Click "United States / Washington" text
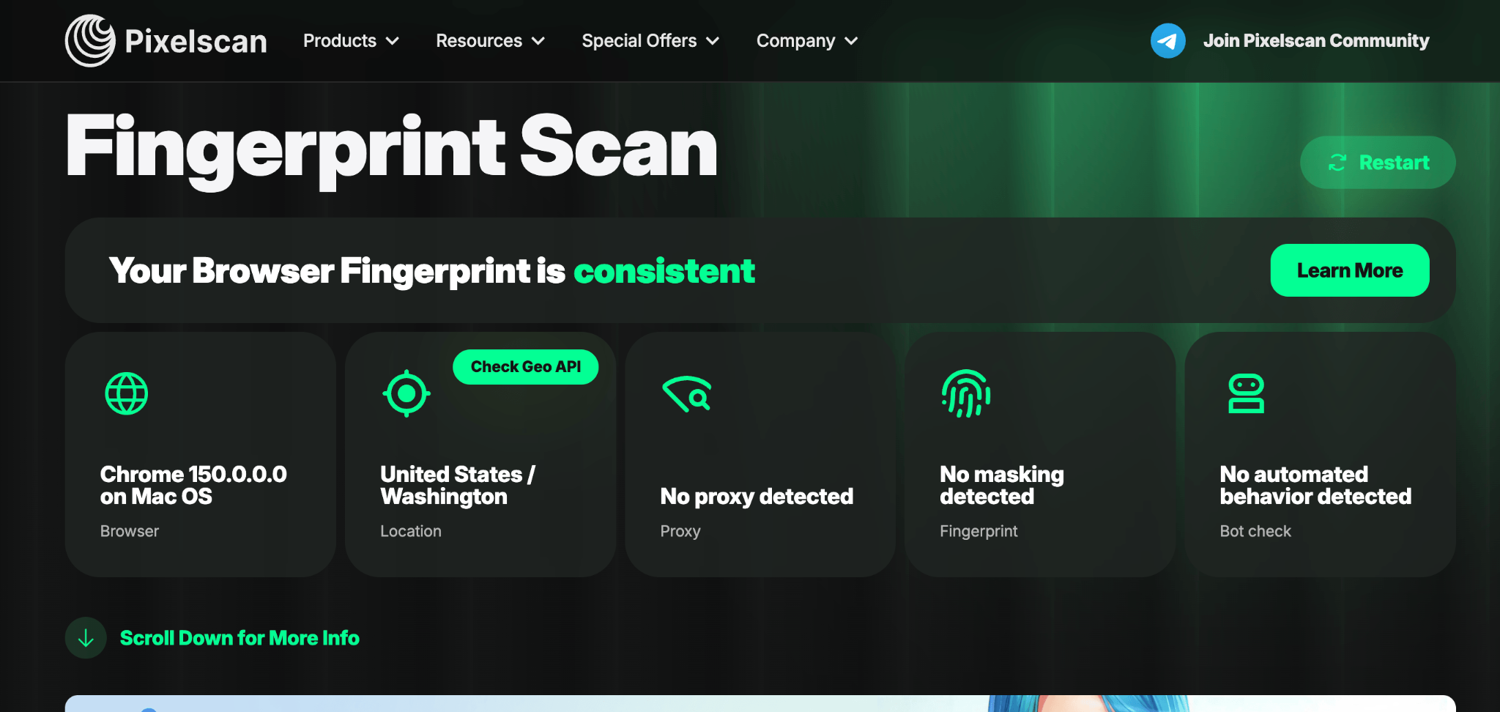1500x712 pixels. pyautogui.click(x=457, y=485)
